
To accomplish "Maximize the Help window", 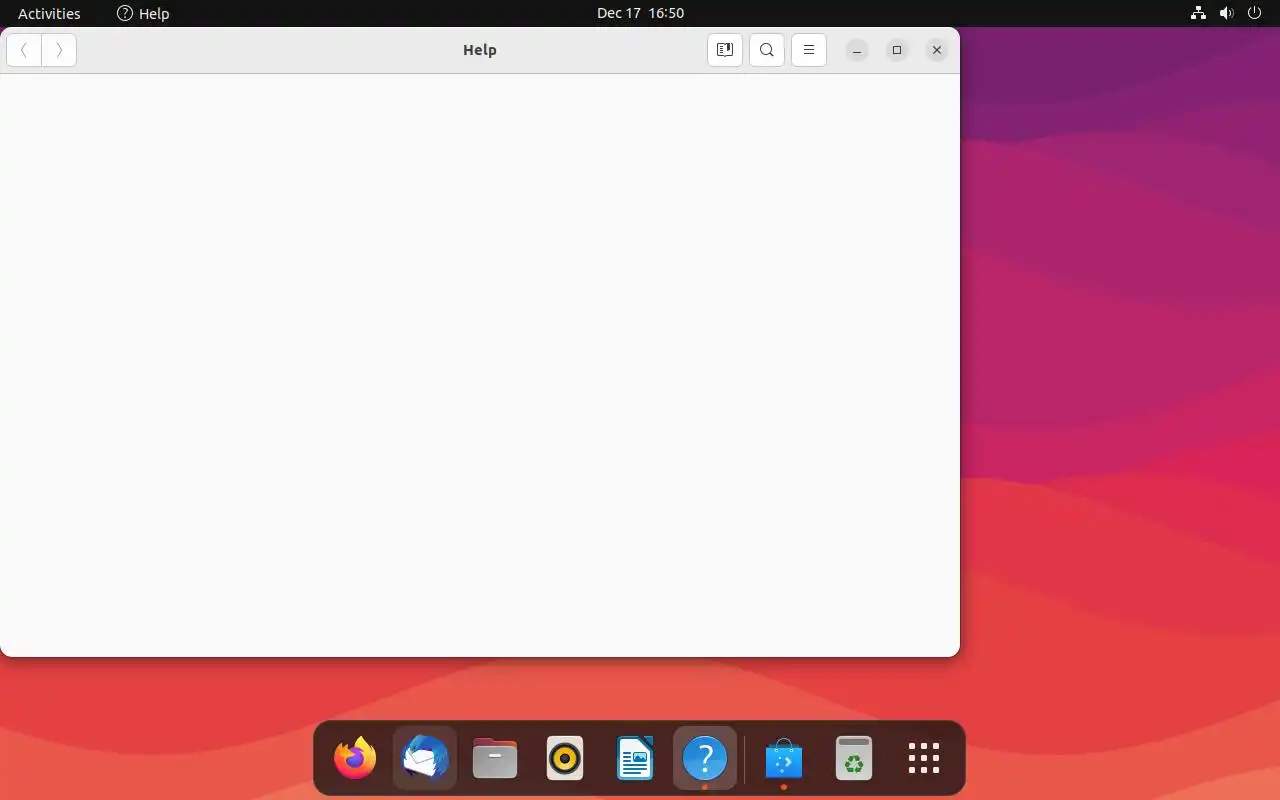I will point(897,50).
